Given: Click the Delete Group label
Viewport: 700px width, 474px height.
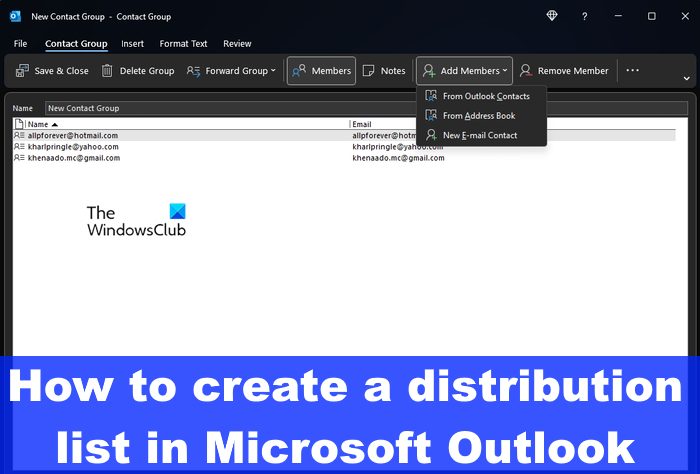Looking at the screenshot, I should pos(147,71).
